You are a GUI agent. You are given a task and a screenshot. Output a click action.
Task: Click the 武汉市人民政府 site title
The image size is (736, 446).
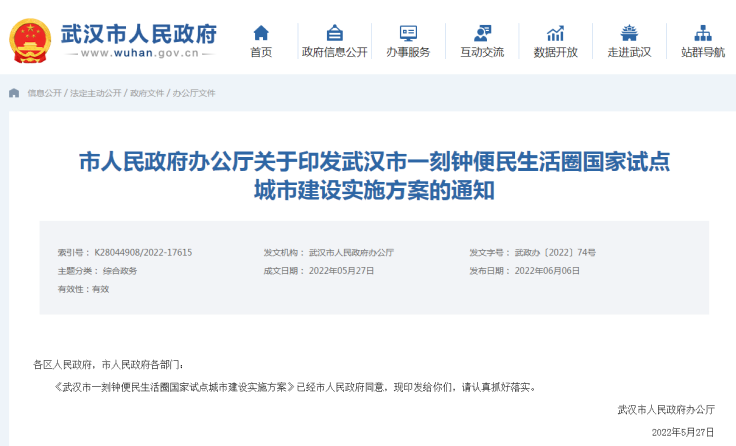point(138,32)
